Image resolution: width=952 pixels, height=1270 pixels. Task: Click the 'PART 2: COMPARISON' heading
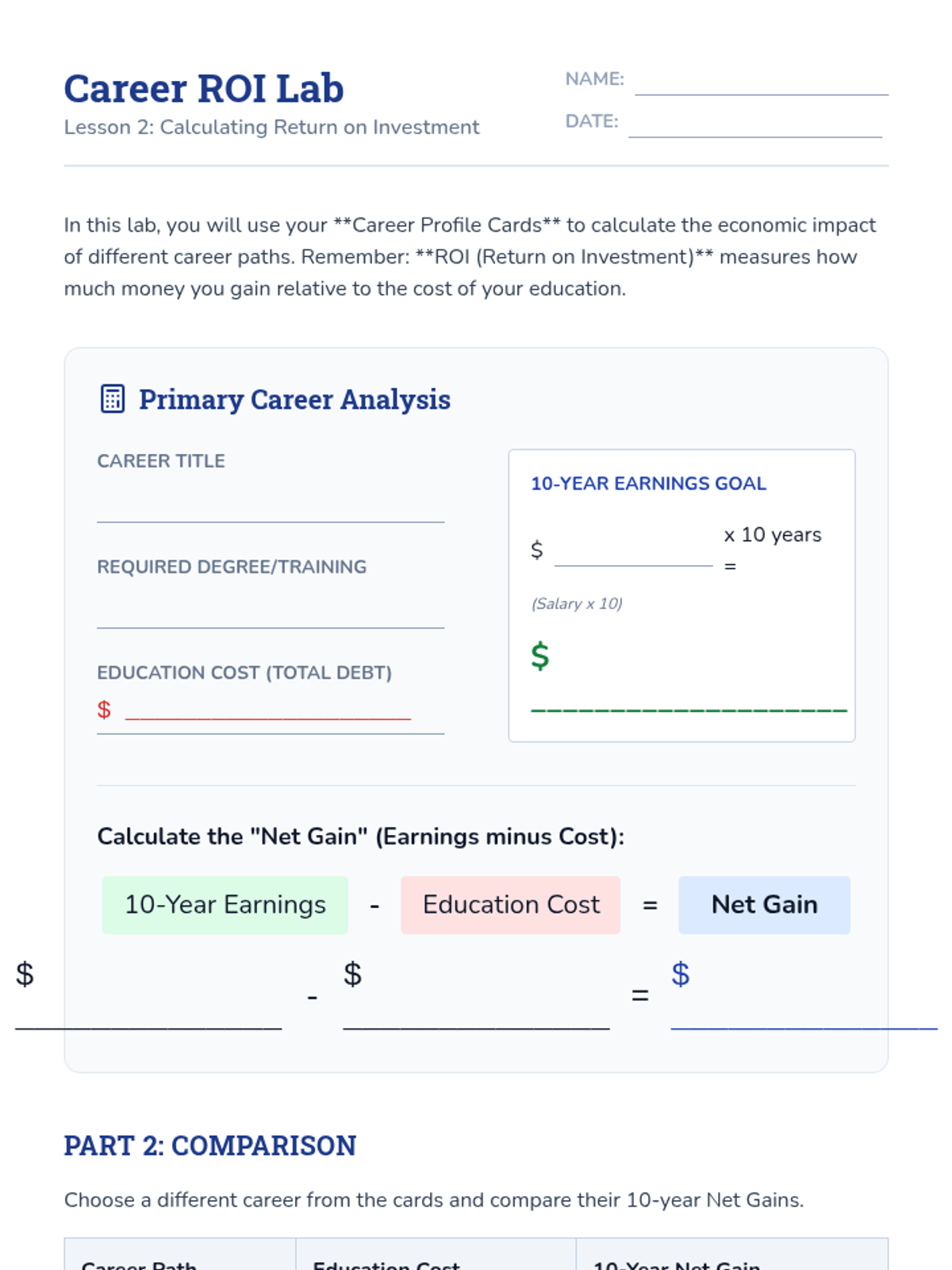210,1145
